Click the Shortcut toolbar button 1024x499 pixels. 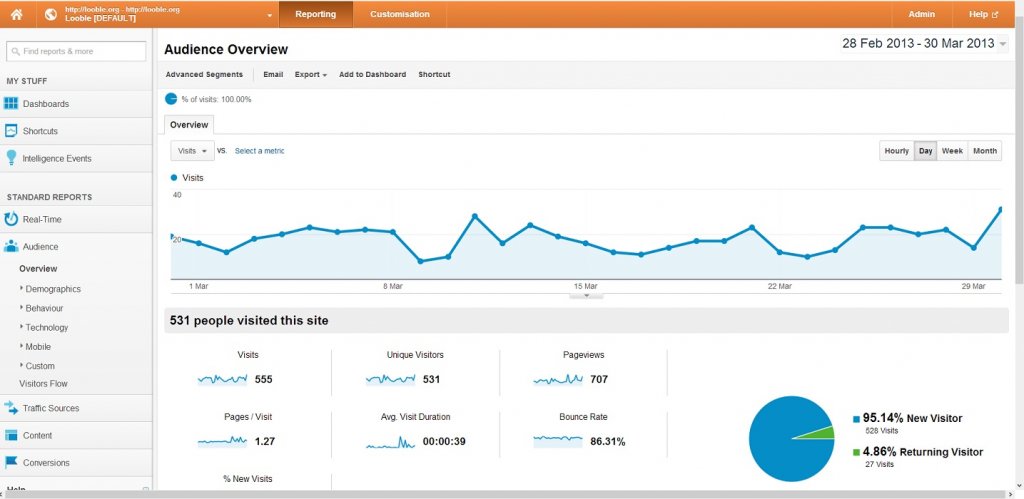coord(434,74)
